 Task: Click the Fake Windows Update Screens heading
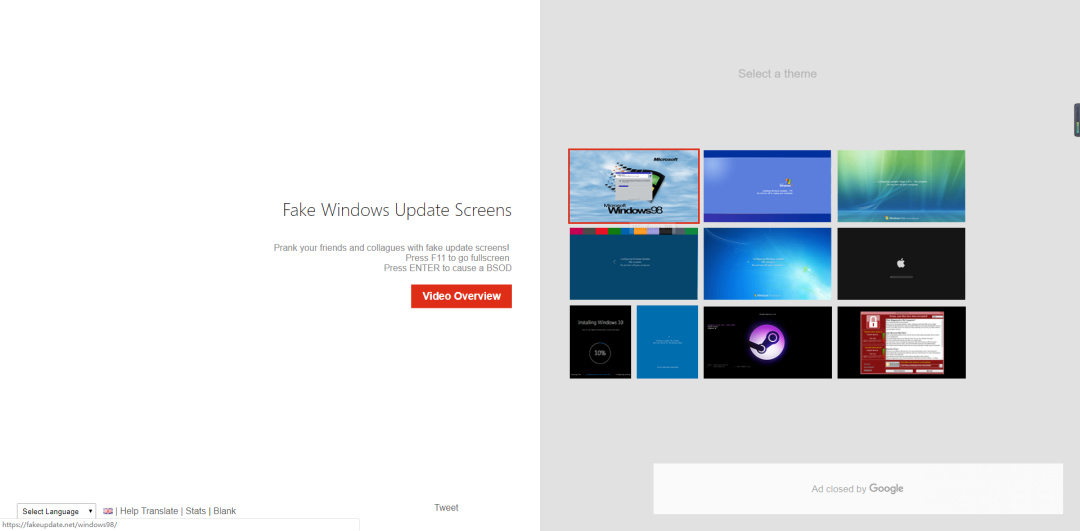click(397, 210)
